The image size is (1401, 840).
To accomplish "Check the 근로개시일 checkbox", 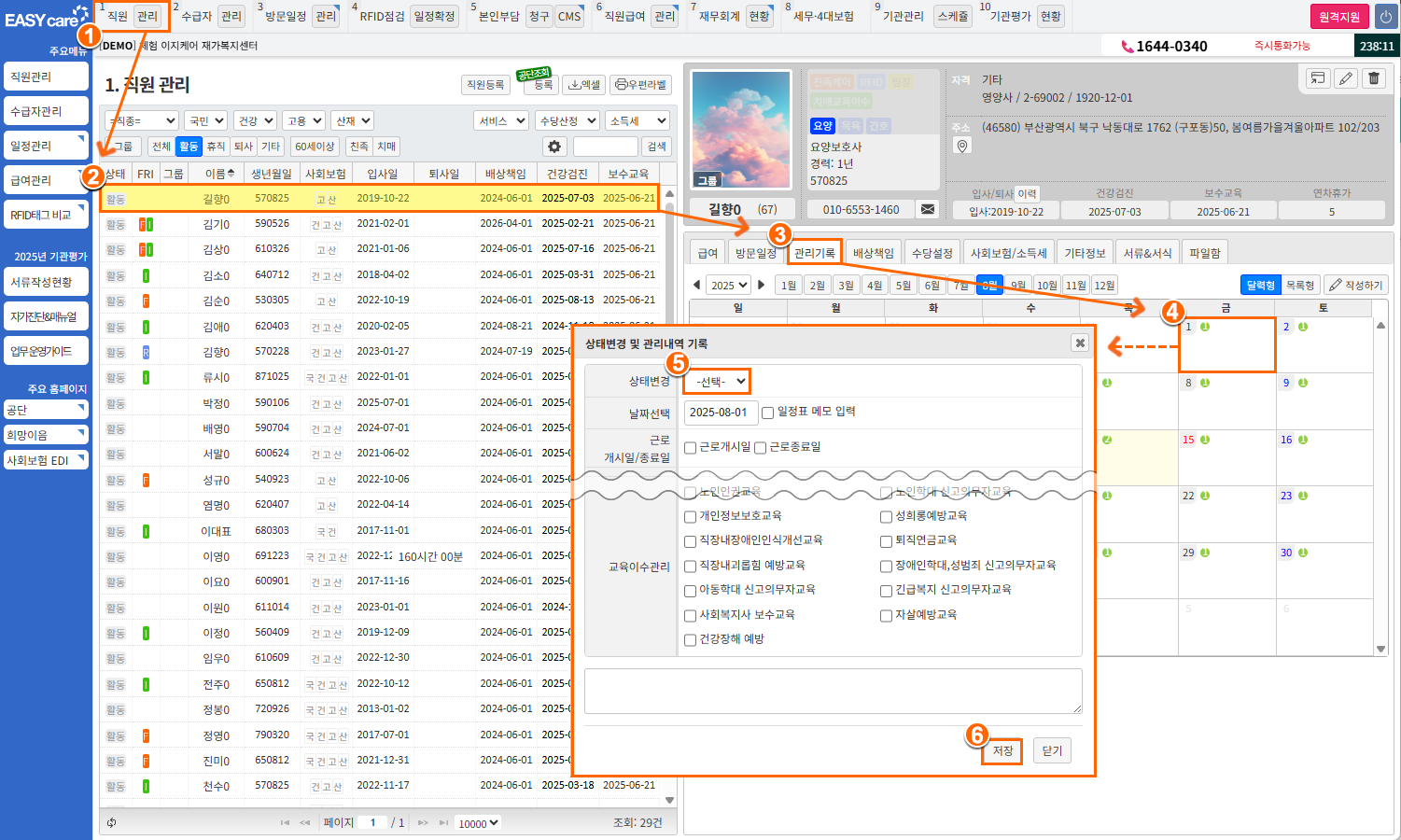I will tap(691, 447).
